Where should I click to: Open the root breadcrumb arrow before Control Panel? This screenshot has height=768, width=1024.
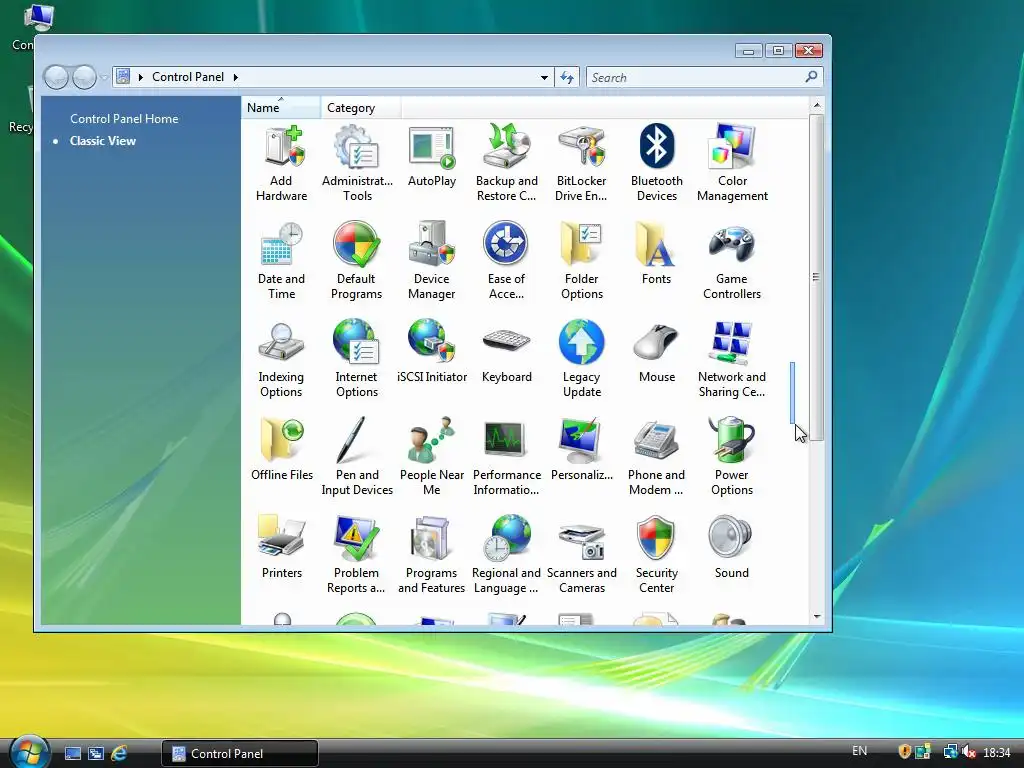pos(140,77)
